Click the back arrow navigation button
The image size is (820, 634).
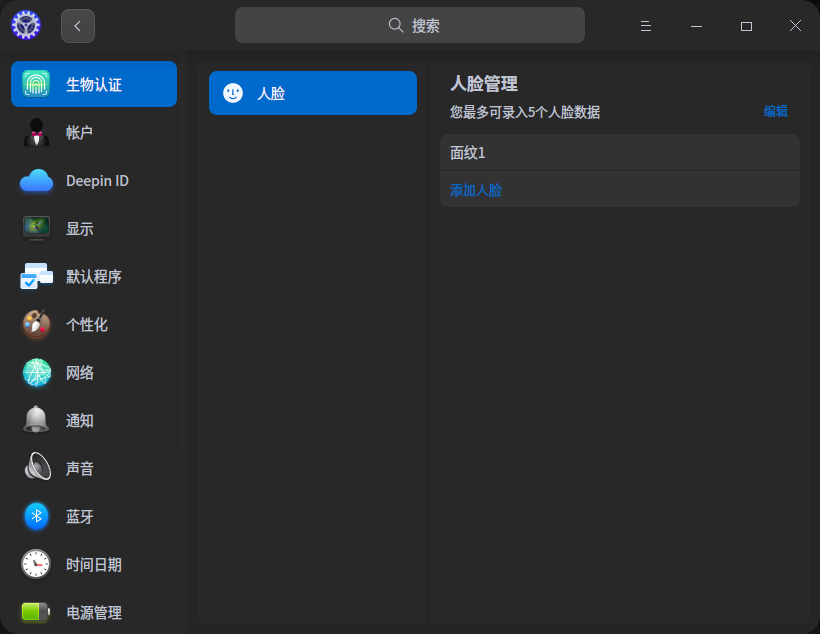pyautogui.click(x=77, y=25)
